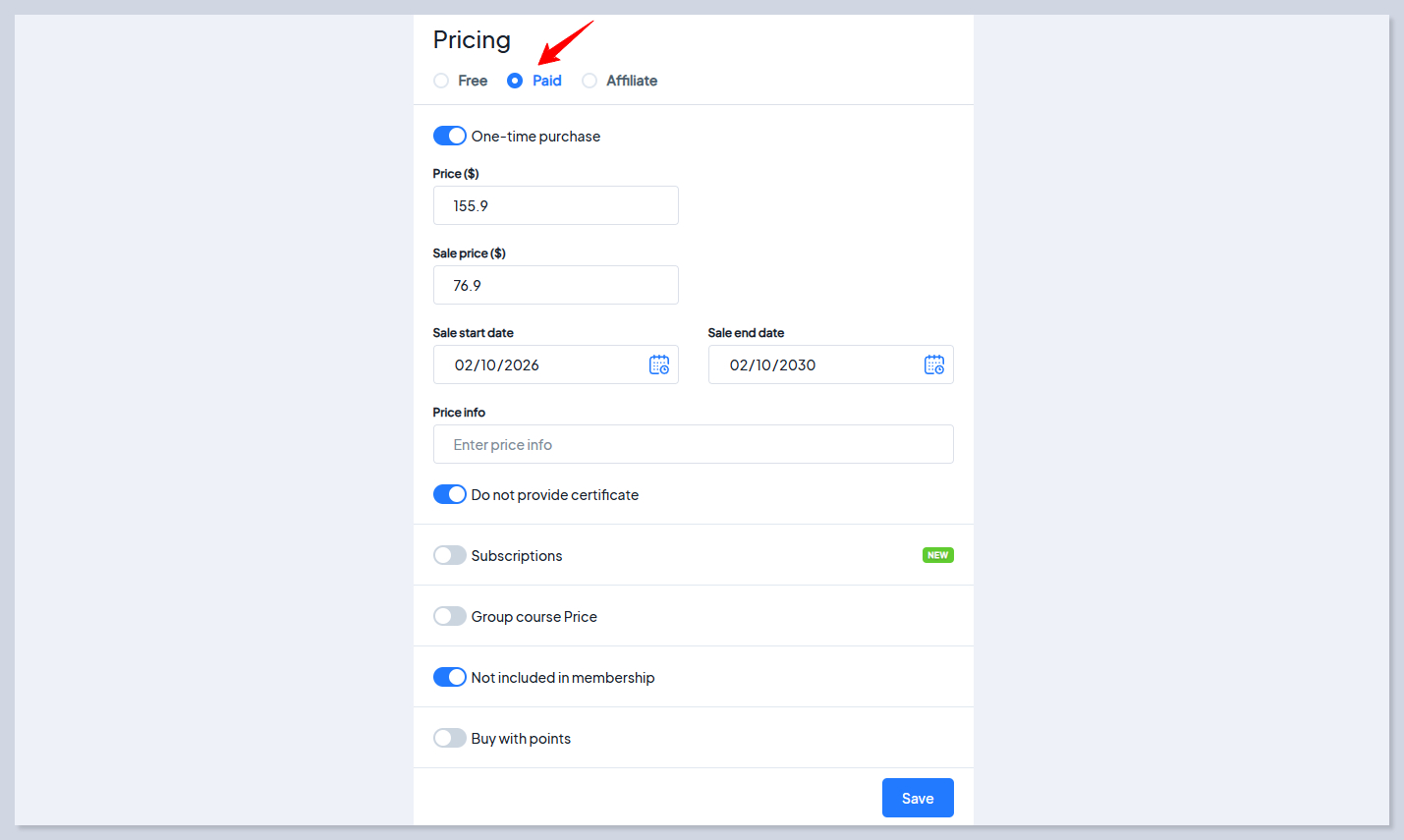Choose the Affiliate pricing radio button

[590, 81]
